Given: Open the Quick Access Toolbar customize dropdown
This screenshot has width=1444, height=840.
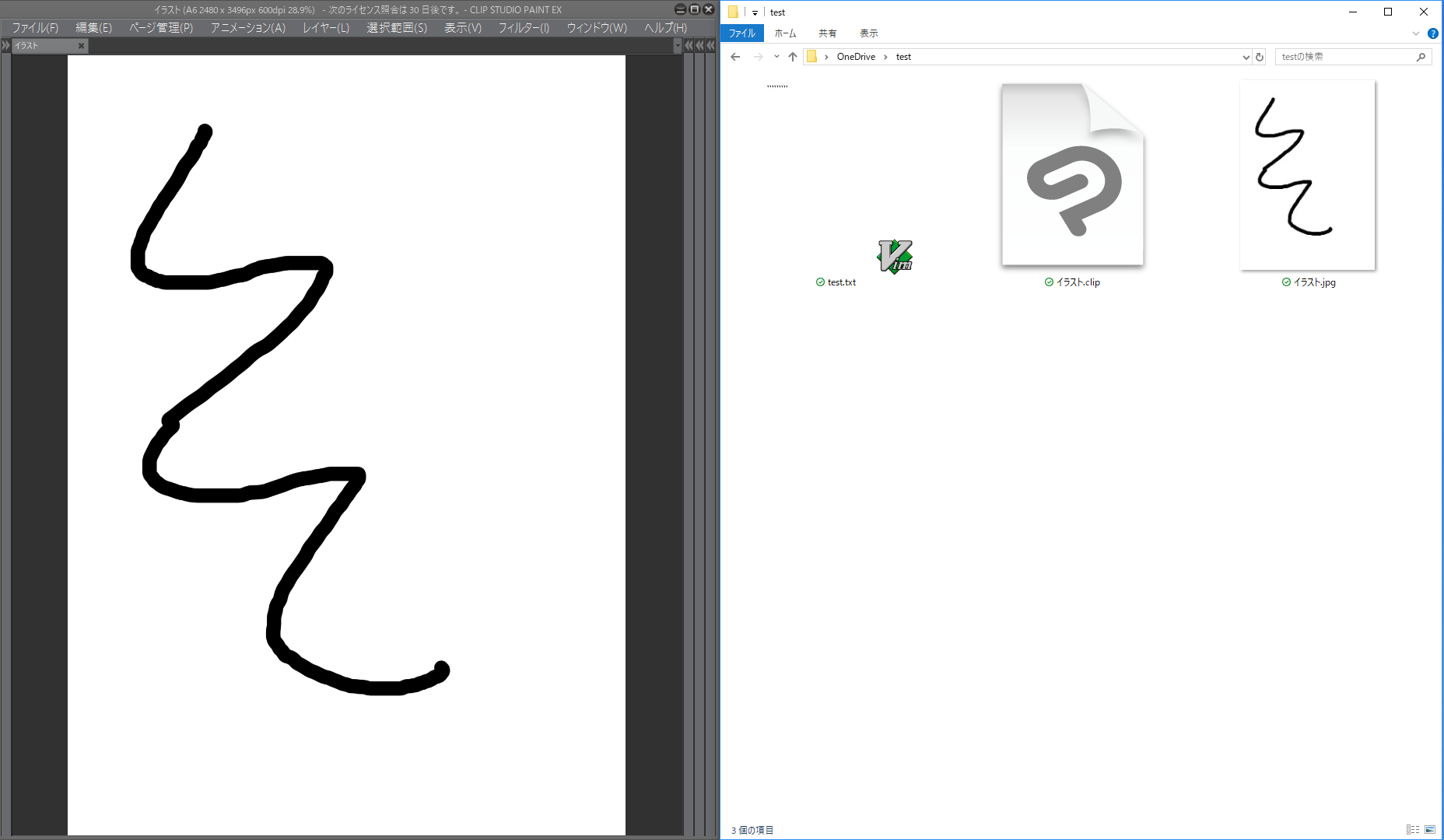Looking at the screenshot, I should tap(755, 12).
